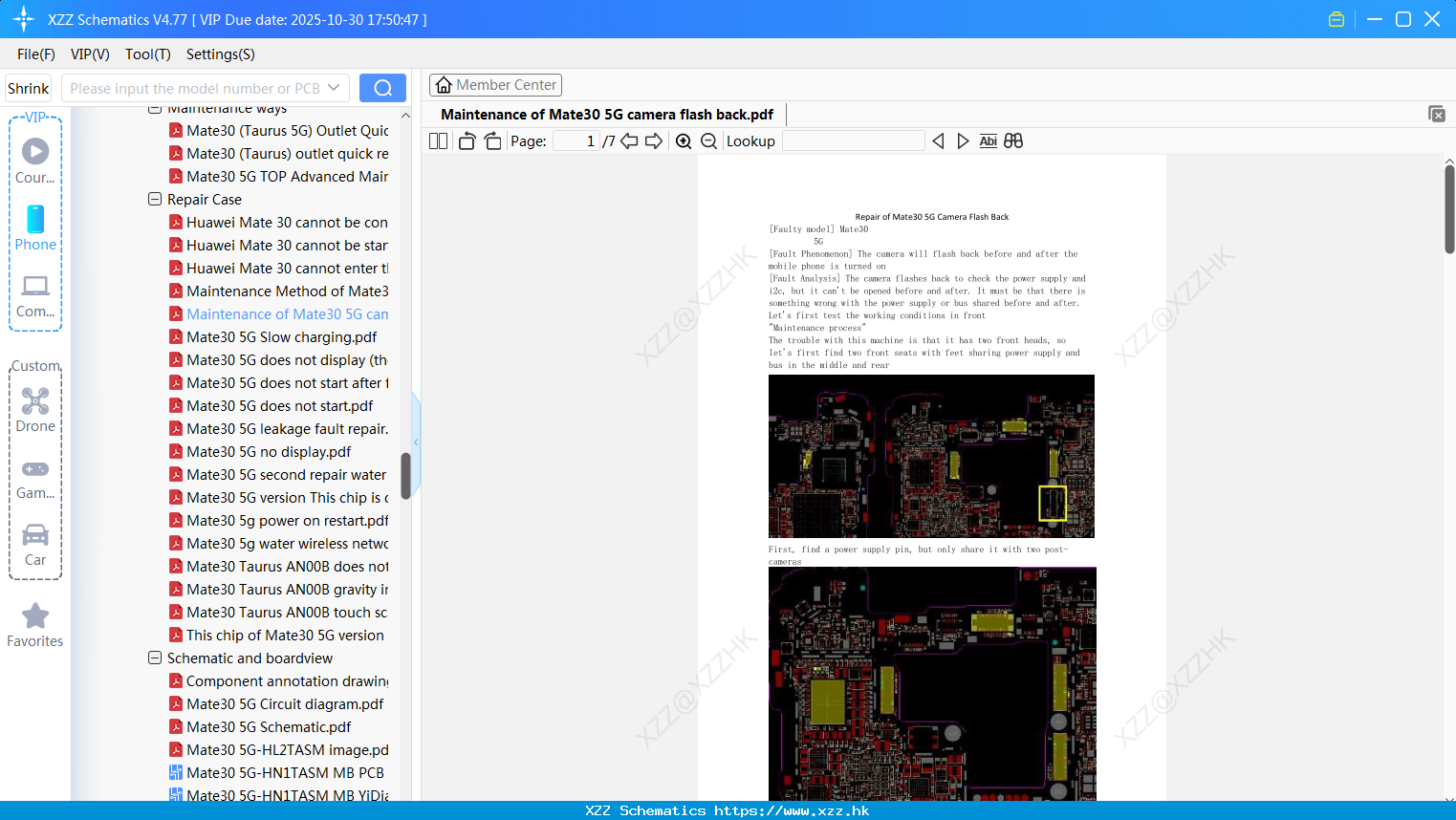Screen dimensions: 1456x820
Task: Open the Car category
Action: [35, 545]
